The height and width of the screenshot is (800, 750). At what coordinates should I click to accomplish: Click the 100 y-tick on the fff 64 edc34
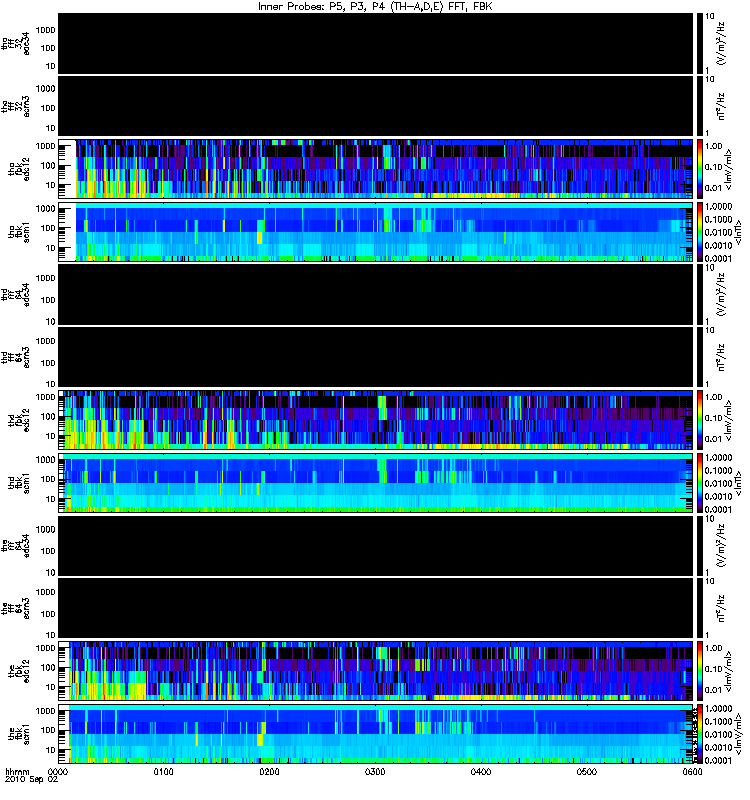48,551
